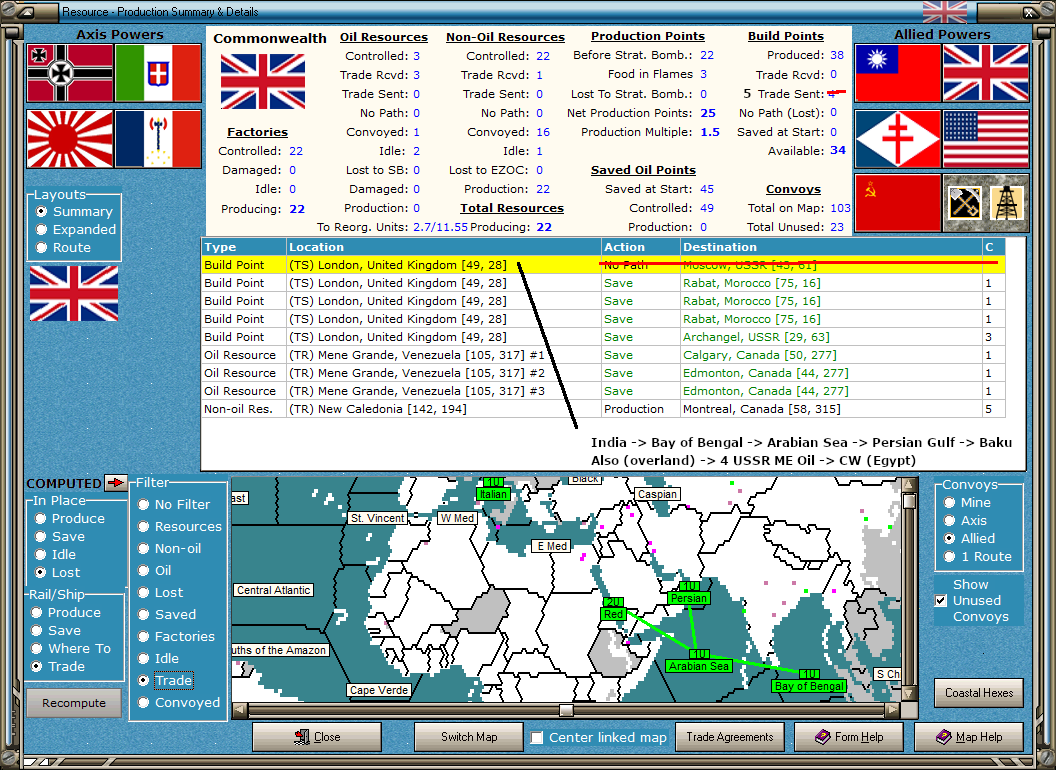Screen dimensions: 1056x770
Task: Click the map horizontal scrollbar thumb
Action: pos(566,710)
